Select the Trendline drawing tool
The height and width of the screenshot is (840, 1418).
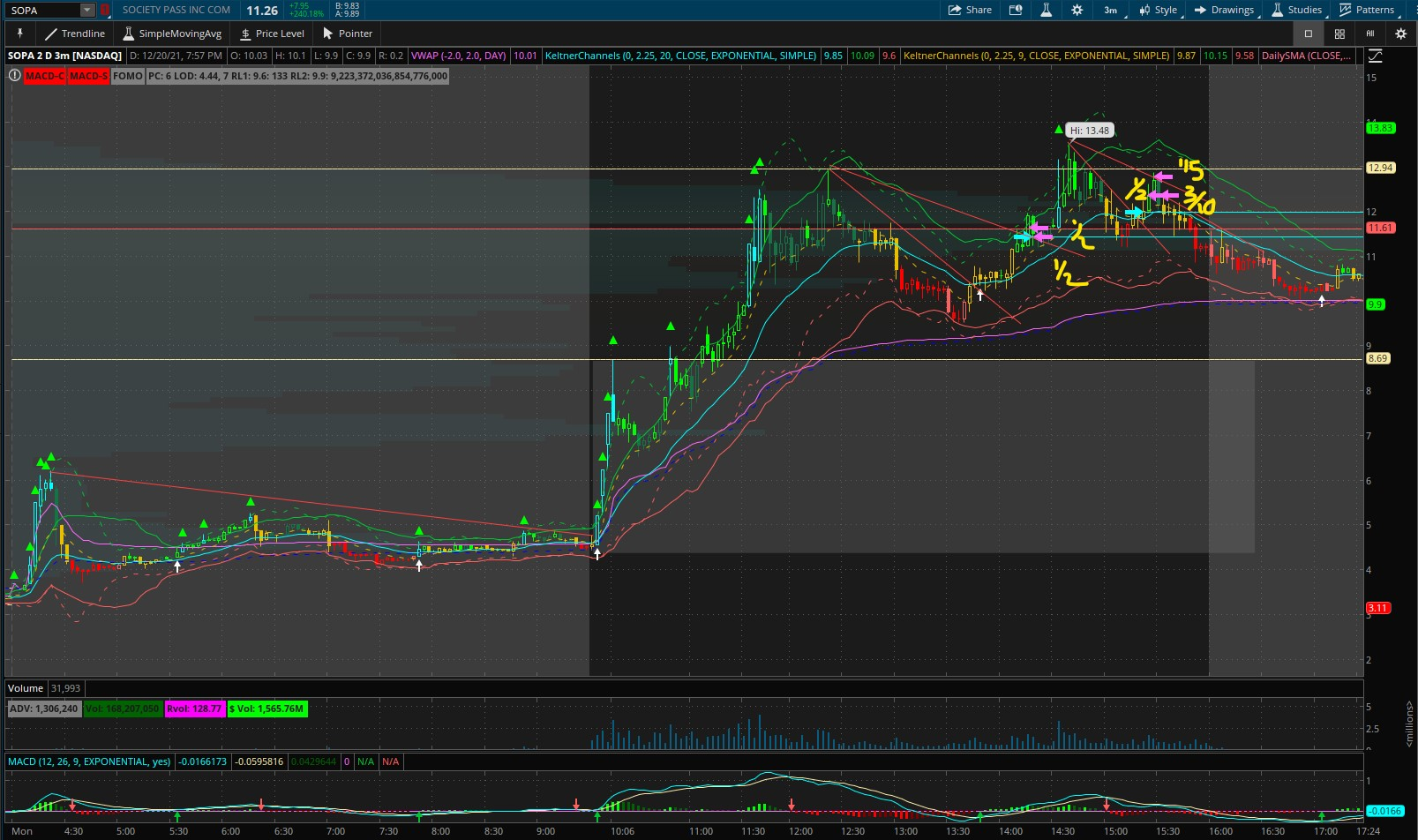[x=75, y=34]
